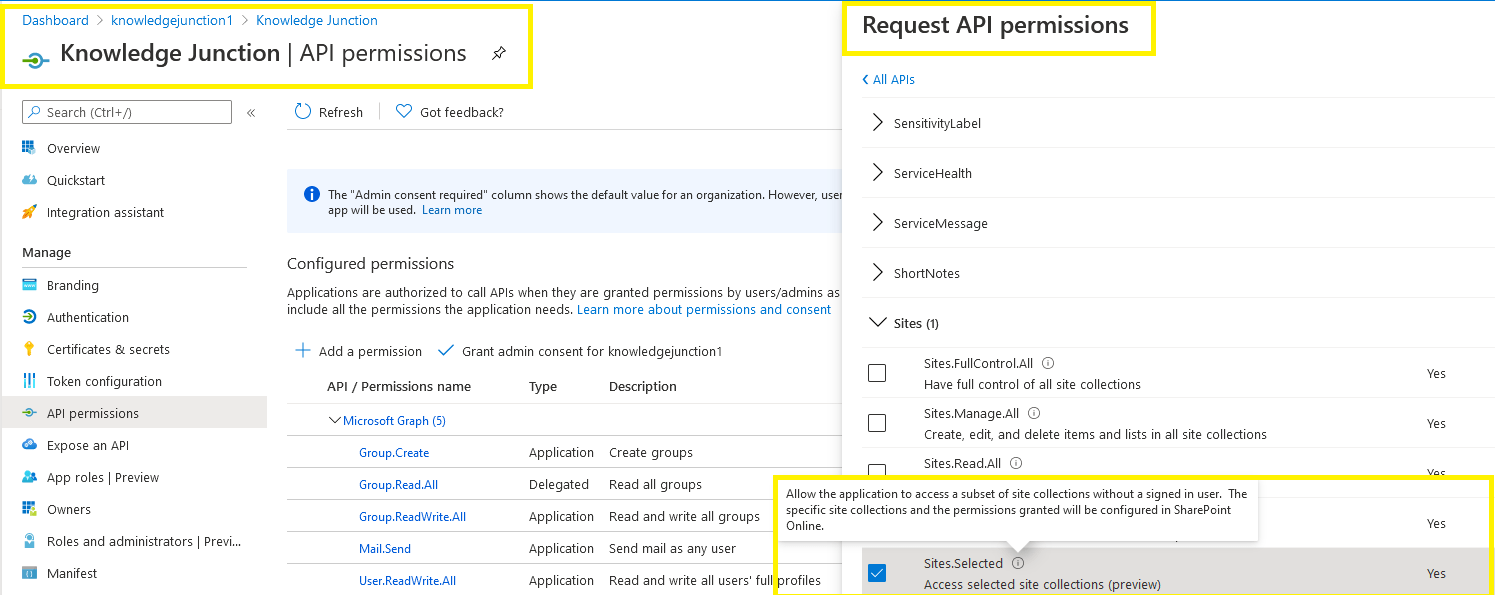This screenshot has width=1495, height=595.
Task: Click inside the Search (Ctrl+/) field
Action: pos(125,111)
